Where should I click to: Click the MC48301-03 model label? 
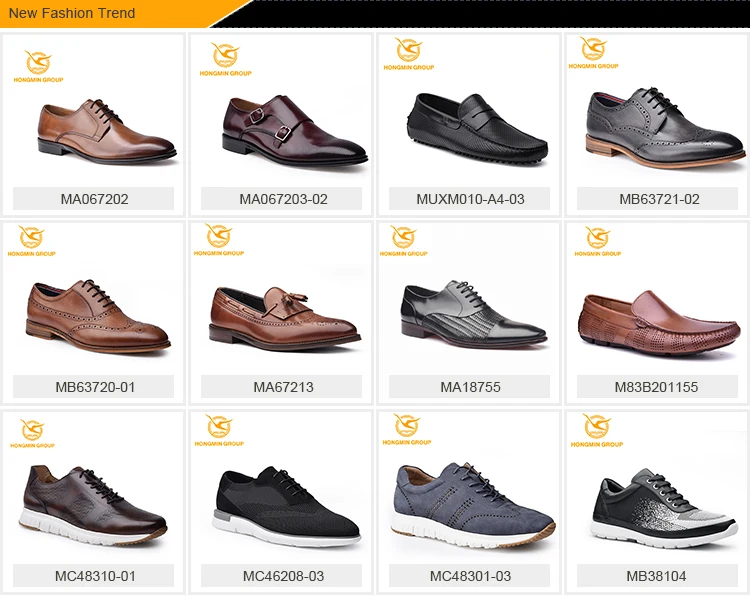[470, 576]
